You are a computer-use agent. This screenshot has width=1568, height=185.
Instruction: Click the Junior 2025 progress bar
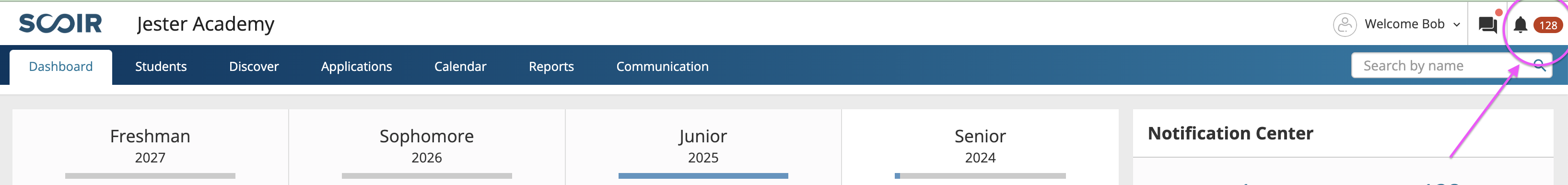click(703, 176)
